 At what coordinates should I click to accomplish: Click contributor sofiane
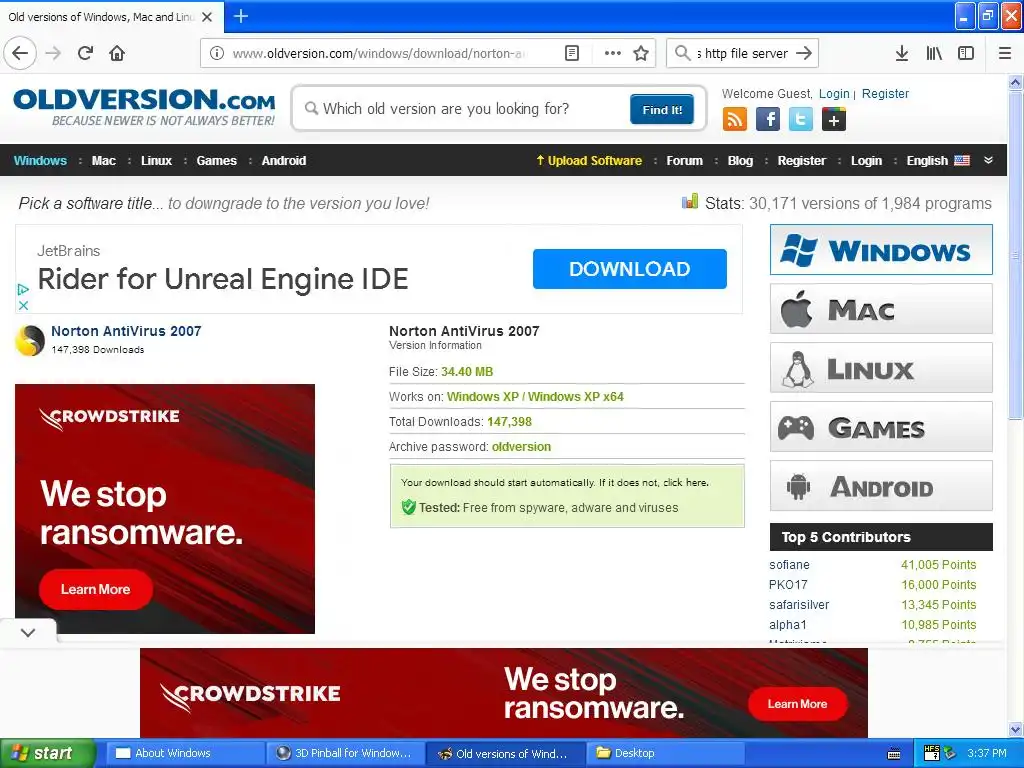pyautogui.click(x=790, y=565)
